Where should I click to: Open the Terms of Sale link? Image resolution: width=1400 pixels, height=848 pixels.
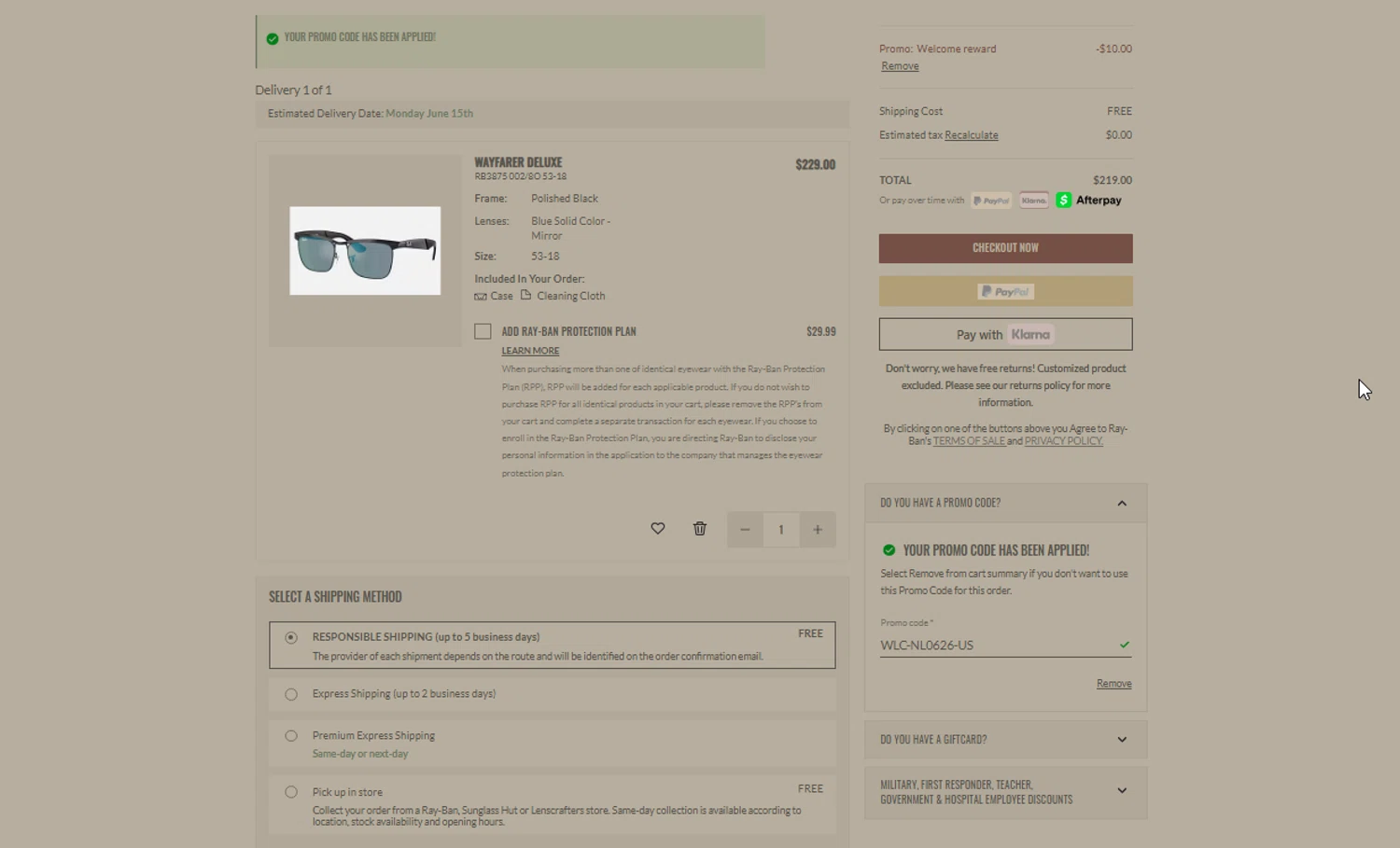[x=969, y=441]
